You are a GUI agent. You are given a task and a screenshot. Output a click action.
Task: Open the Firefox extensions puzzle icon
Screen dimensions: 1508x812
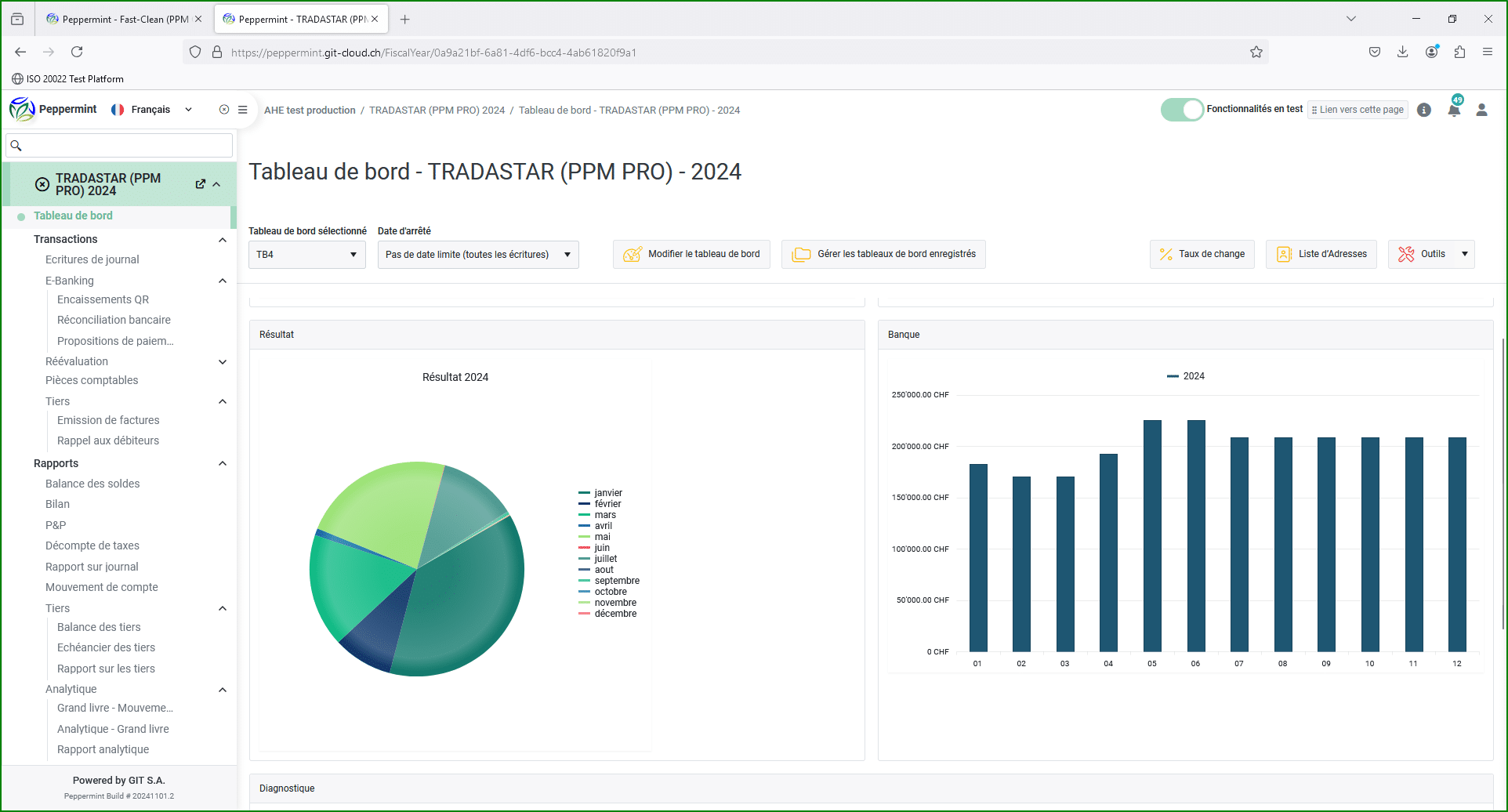point(1459,52)
